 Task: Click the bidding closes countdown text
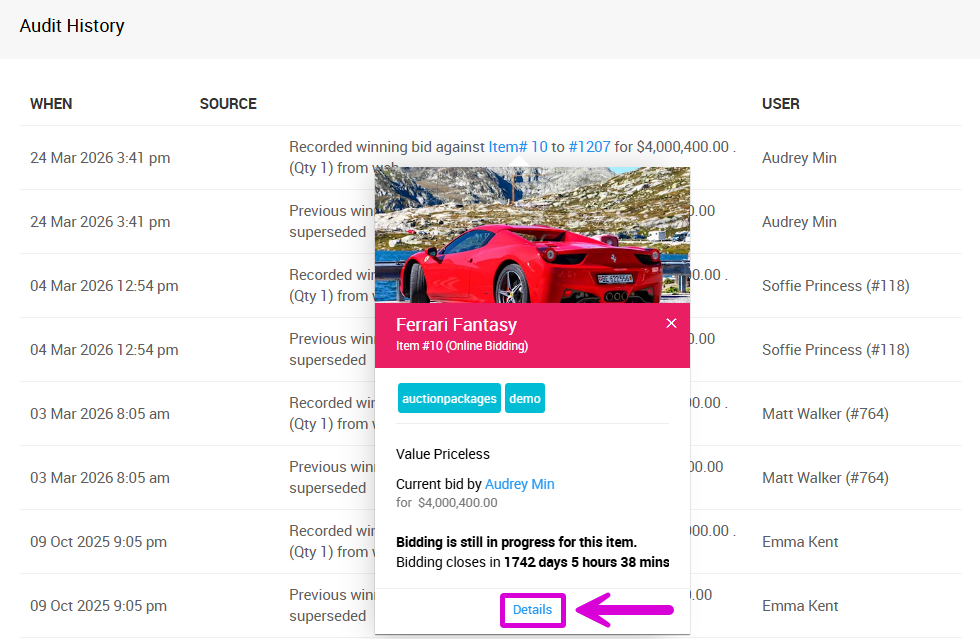pyautogui.click(x=532, y=562)
